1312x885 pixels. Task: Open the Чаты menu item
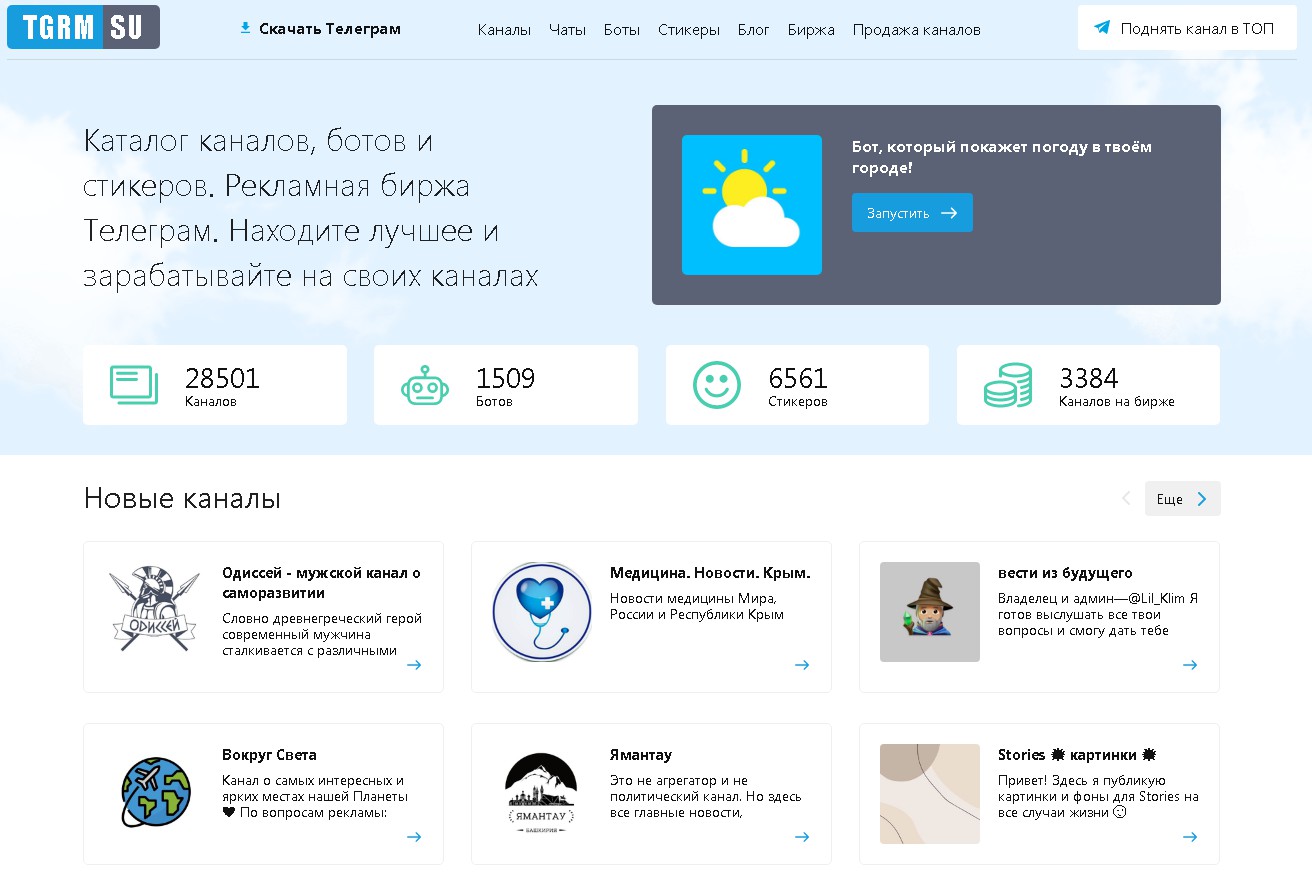568,30
